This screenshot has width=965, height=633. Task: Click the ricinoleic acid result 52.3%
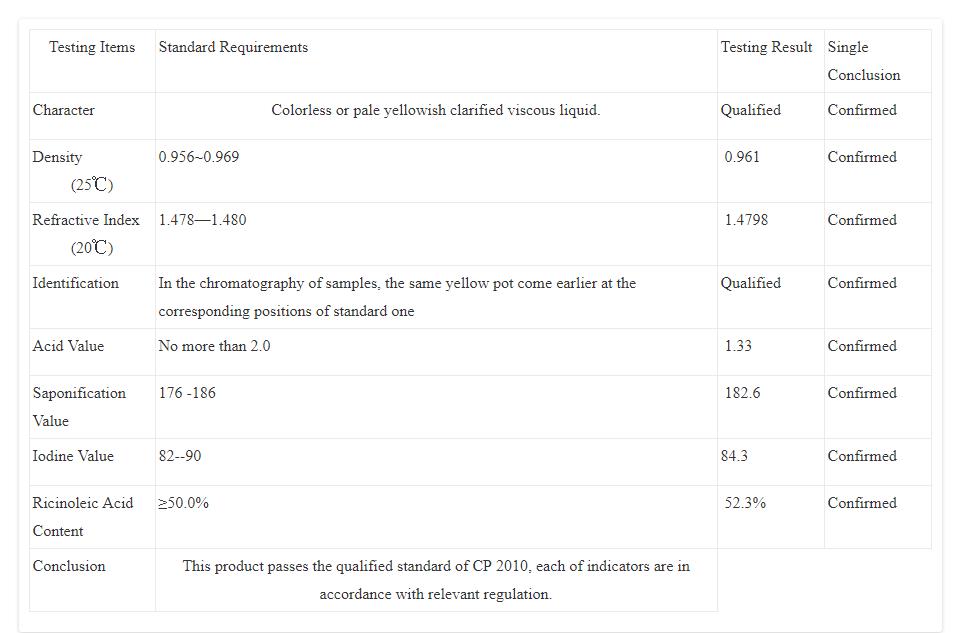pos(745,503)
